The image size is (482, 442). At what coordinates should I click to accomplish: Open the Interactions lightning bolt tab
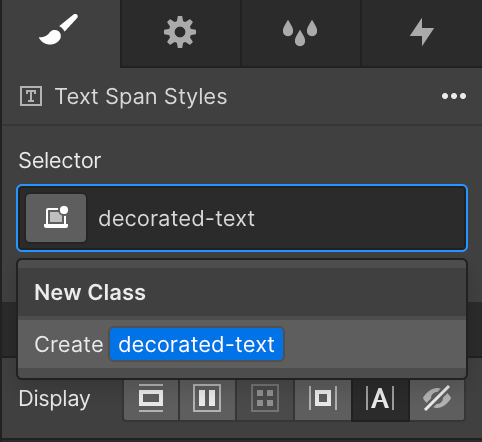pos(422,32)
